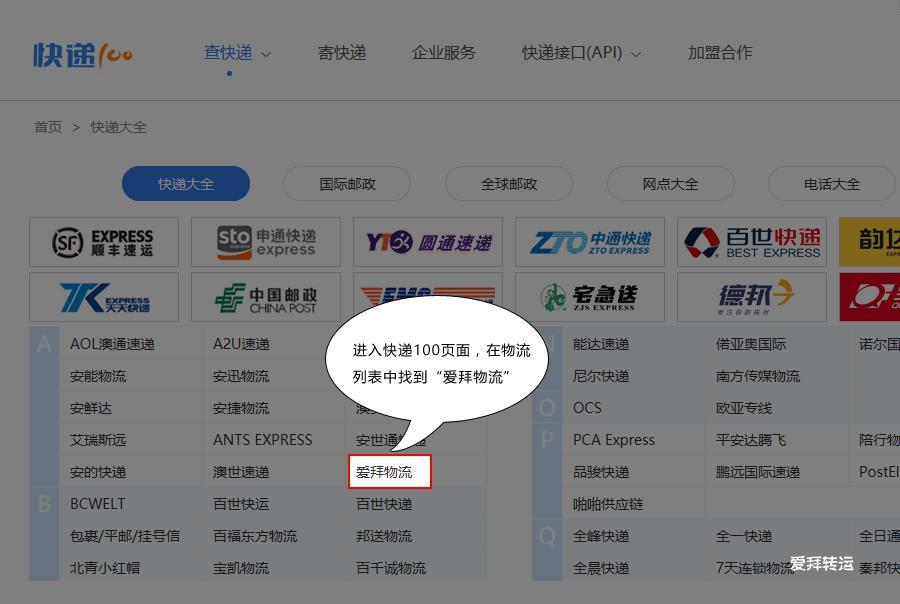Choose the ZTO 中通快递 logo tile
Image resolution: width=900 pixels, height=604 pixels.
pyautogui.click(x=589, y=242)
